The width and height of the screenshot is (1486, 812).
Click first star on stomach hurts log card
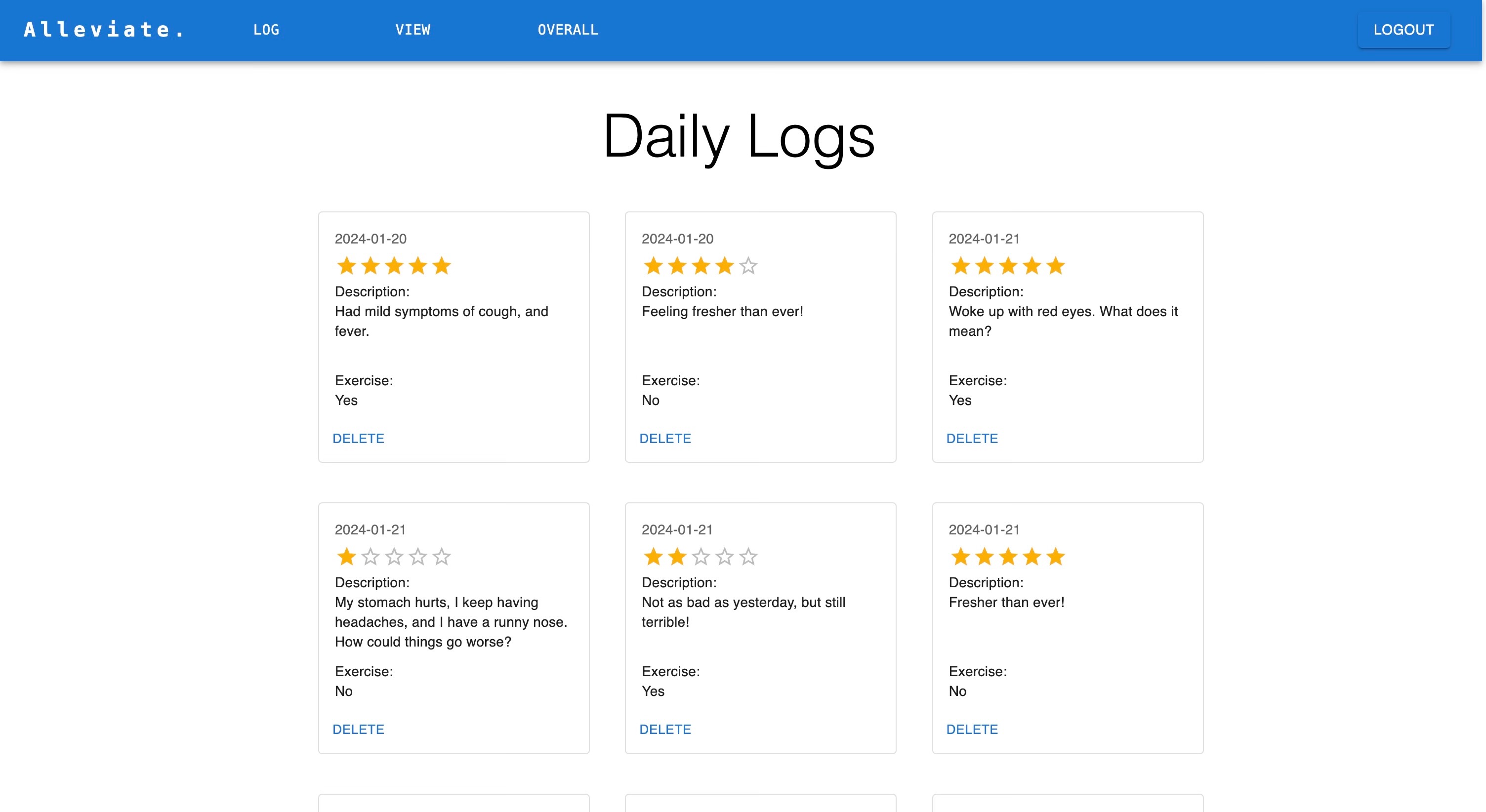[x=346, y=557]
